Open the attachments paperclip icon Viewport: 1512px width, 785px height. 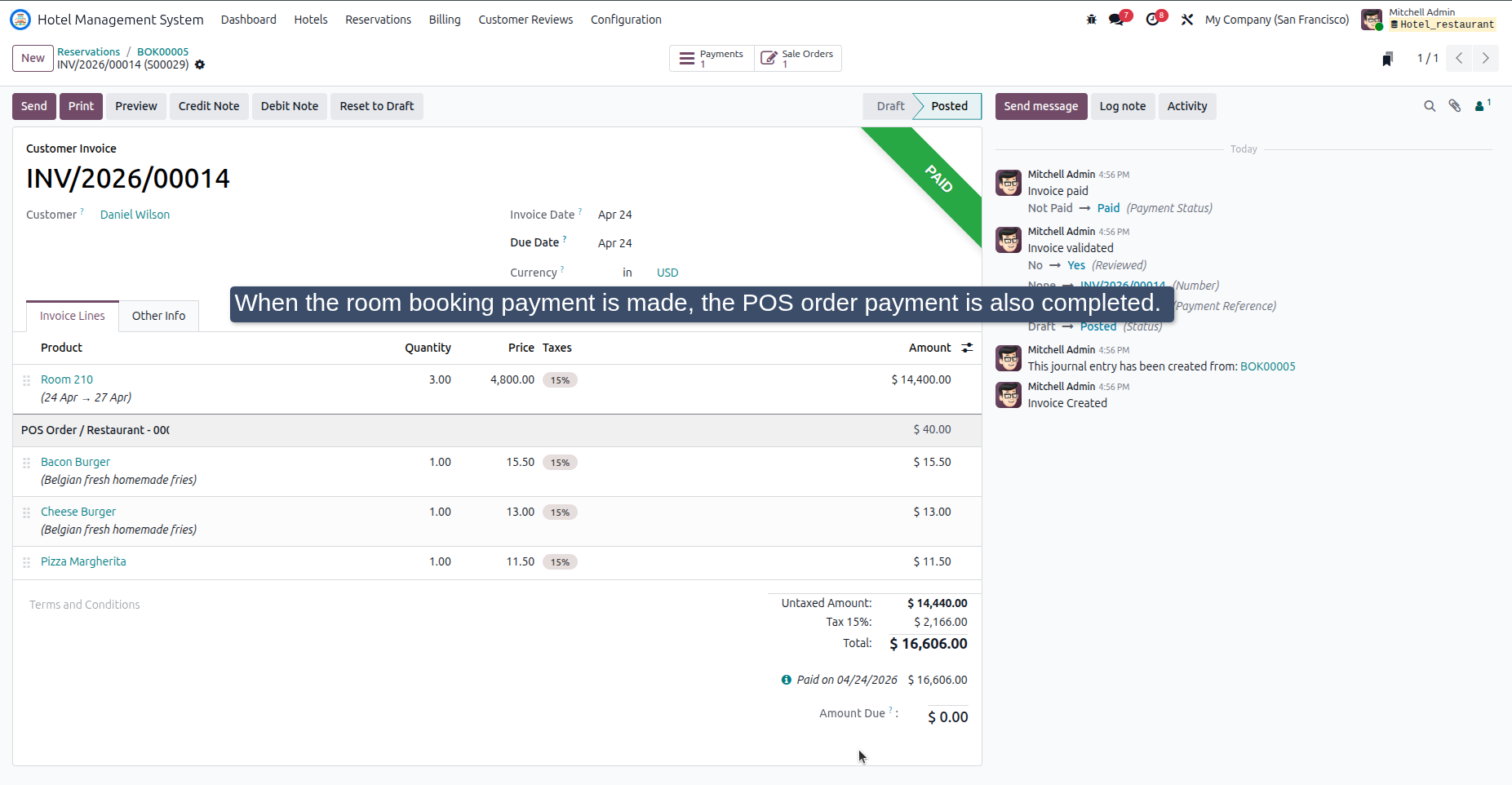(1455, 106)
